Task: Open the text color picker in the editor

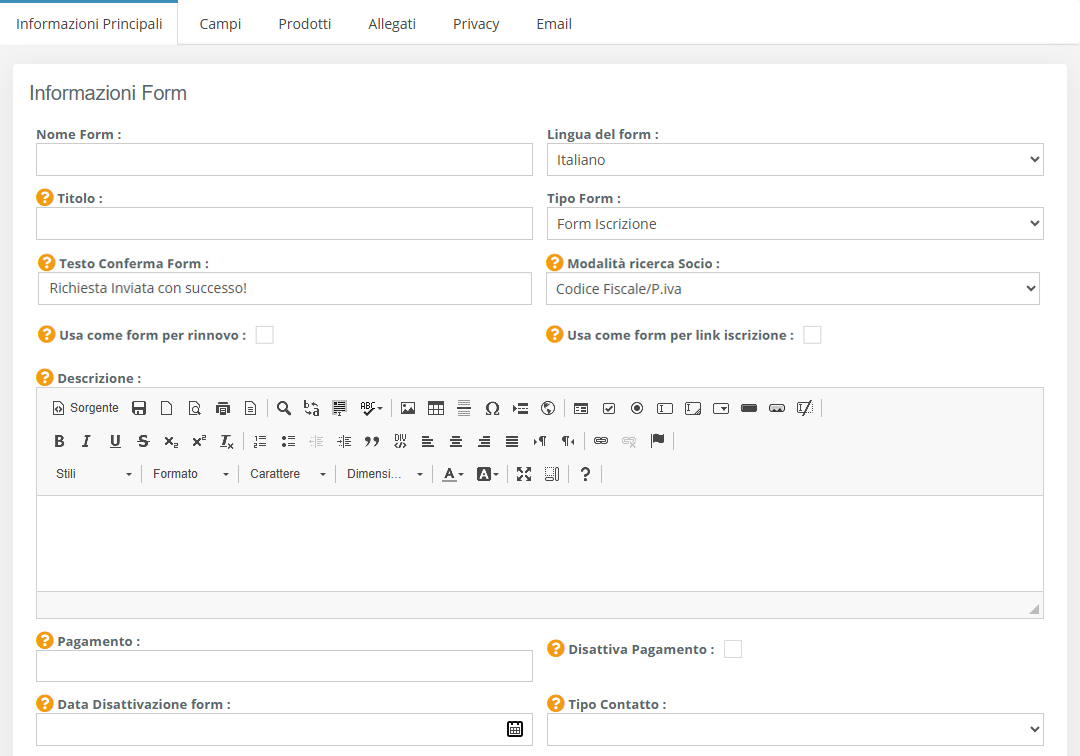Action: tap(453, 474)
